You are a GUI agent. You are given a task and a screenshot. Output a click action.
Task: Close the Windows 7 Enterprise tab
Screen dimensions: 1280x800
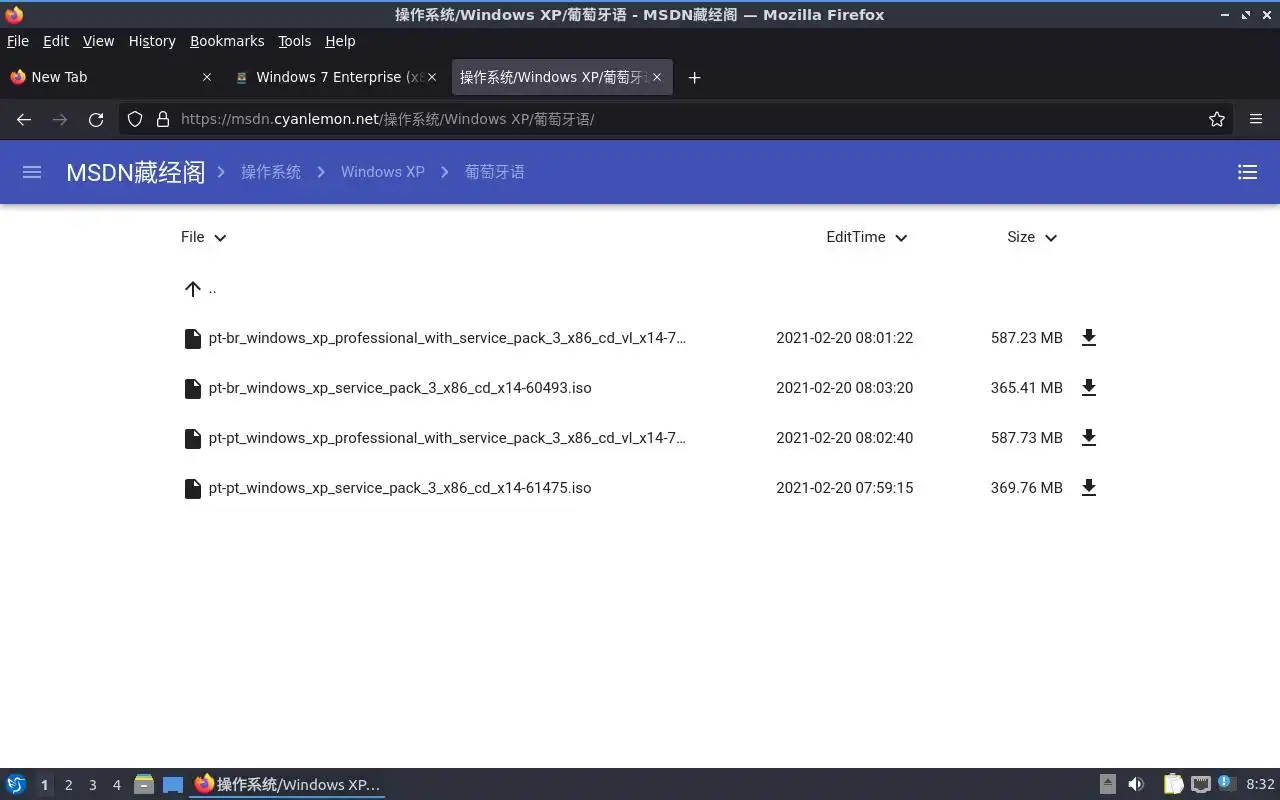(x=432, y=77)
